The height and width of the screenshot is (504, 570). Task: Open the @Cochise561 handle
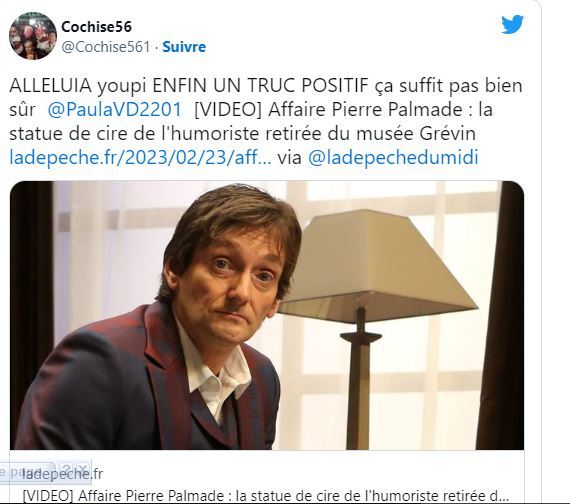pyautogui.click(x=105, y=47)
